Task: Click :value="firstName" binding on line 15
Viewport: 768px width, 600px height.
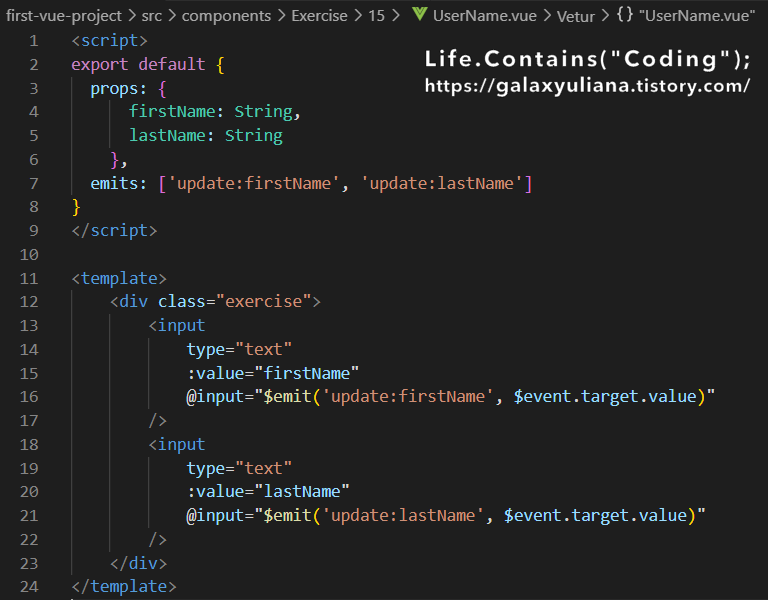Action: click(x=273, y=374)
